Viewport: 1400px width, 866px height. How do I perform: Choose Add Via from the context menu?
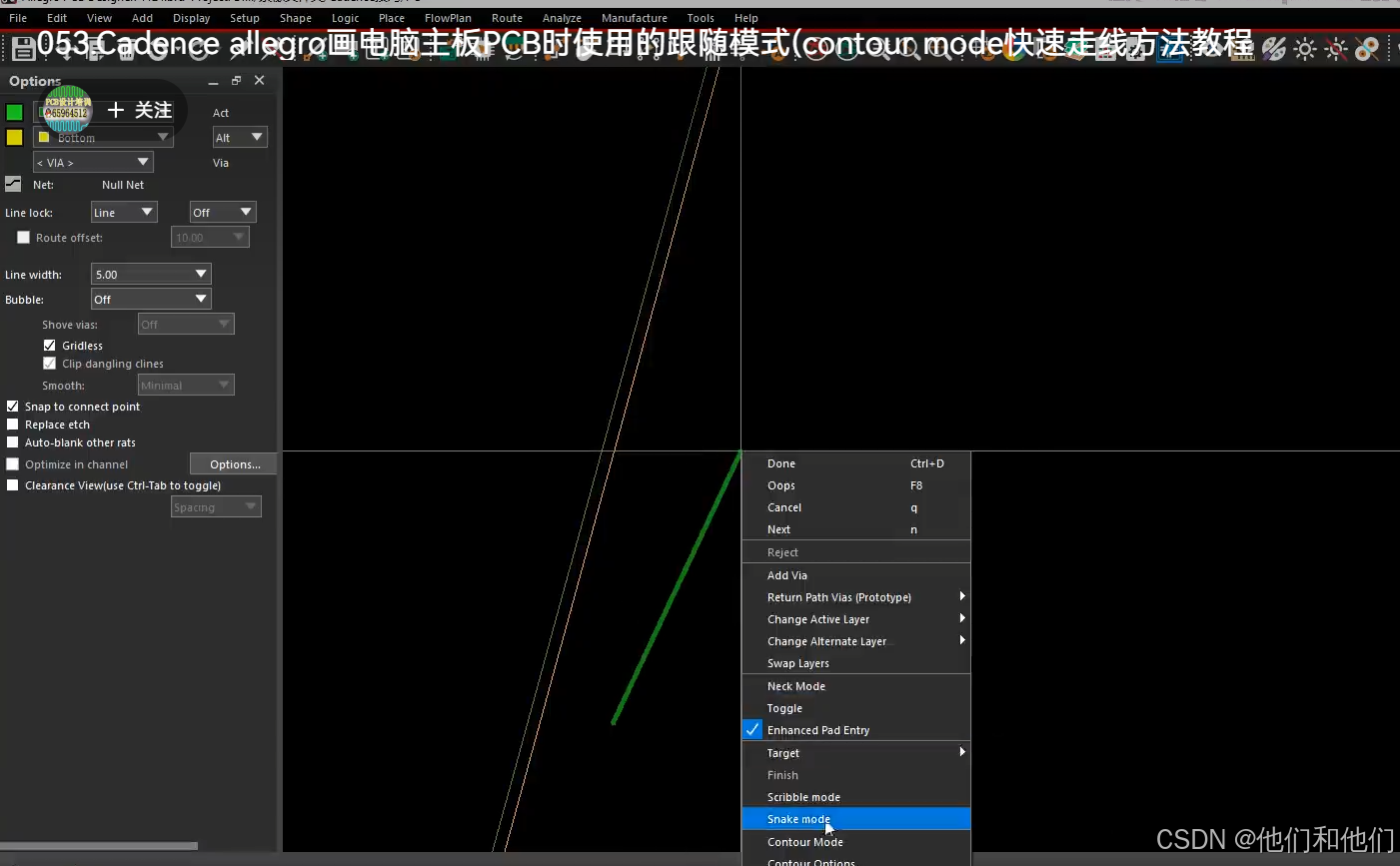tap(856, 575)
